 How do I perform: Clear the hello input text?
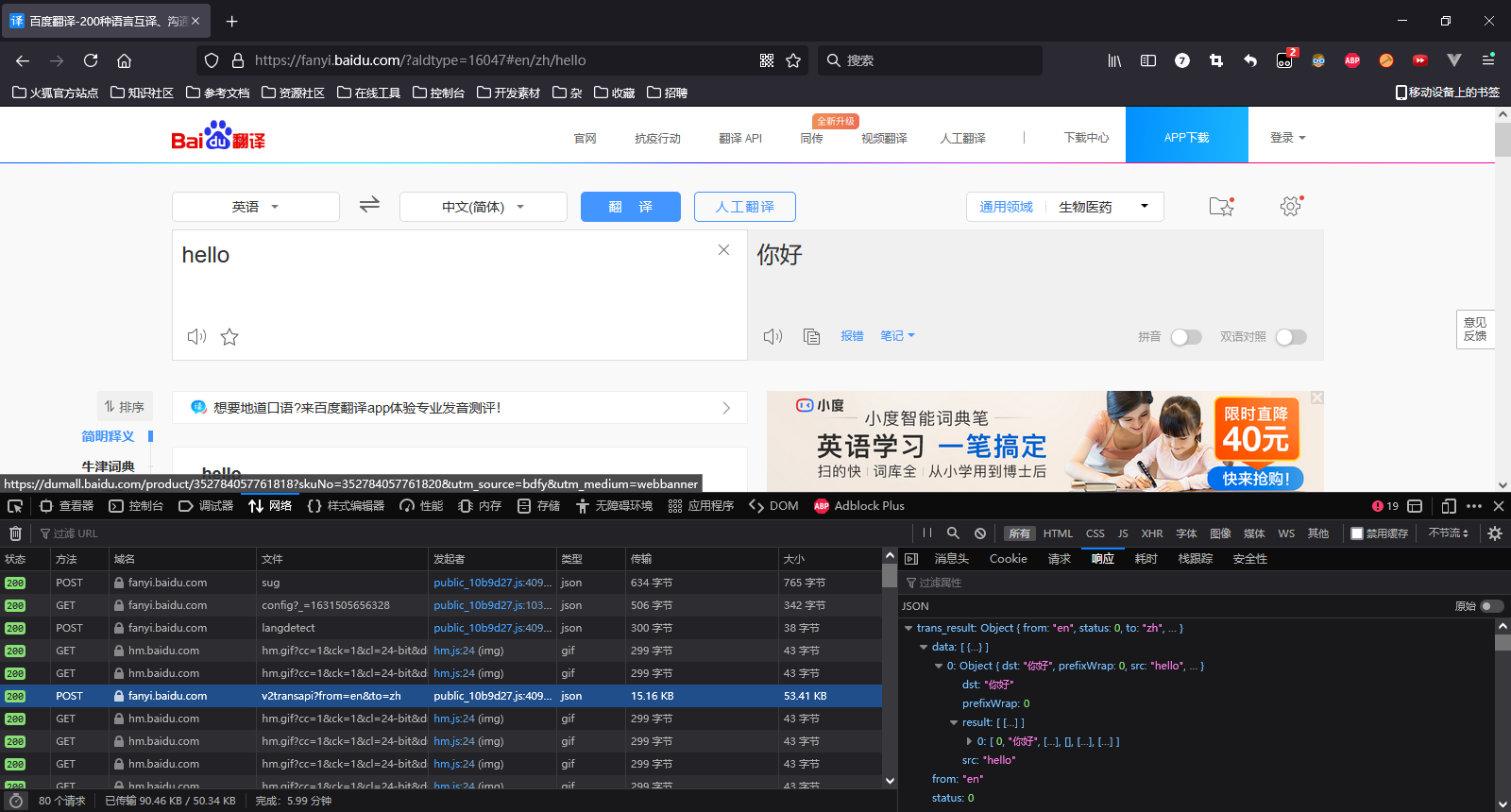[x=723, y=250]
